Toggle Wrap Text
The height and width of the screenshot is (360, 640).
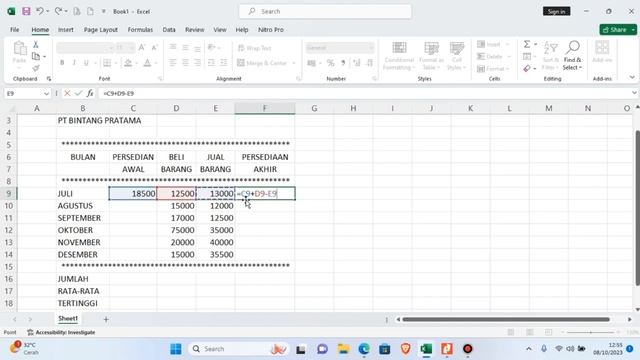(254, 48)
